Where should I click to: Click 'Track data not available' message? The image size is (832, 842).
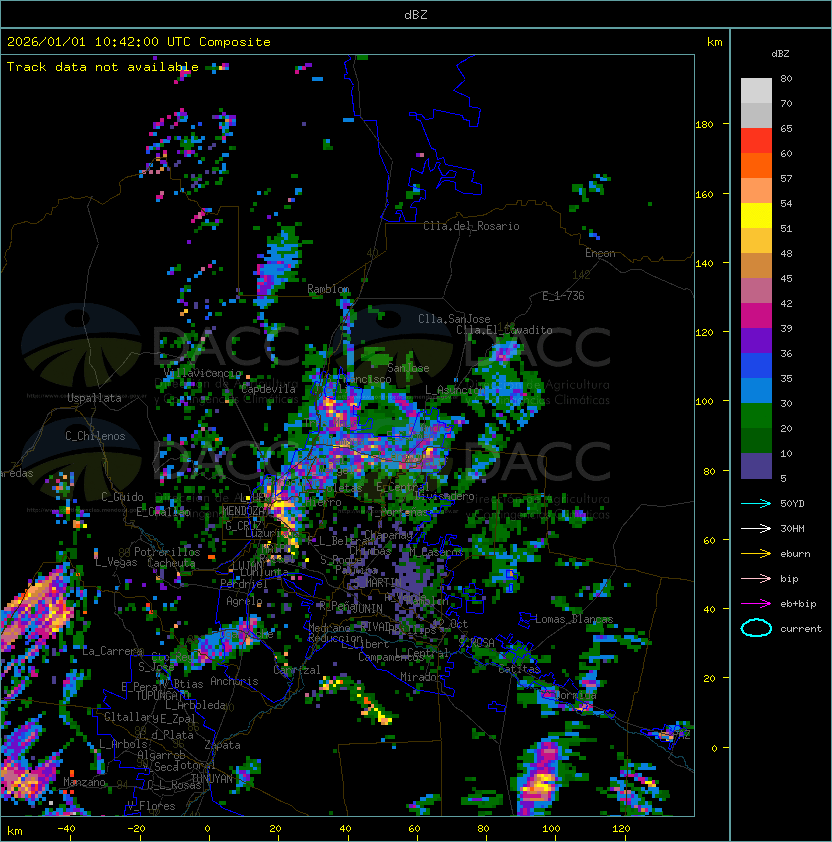[x=103, y=67]
